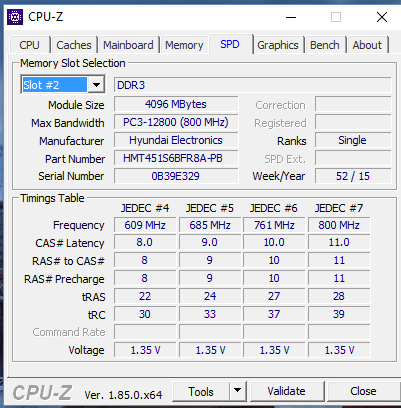Click the tRC value 39

coord(339,314)
